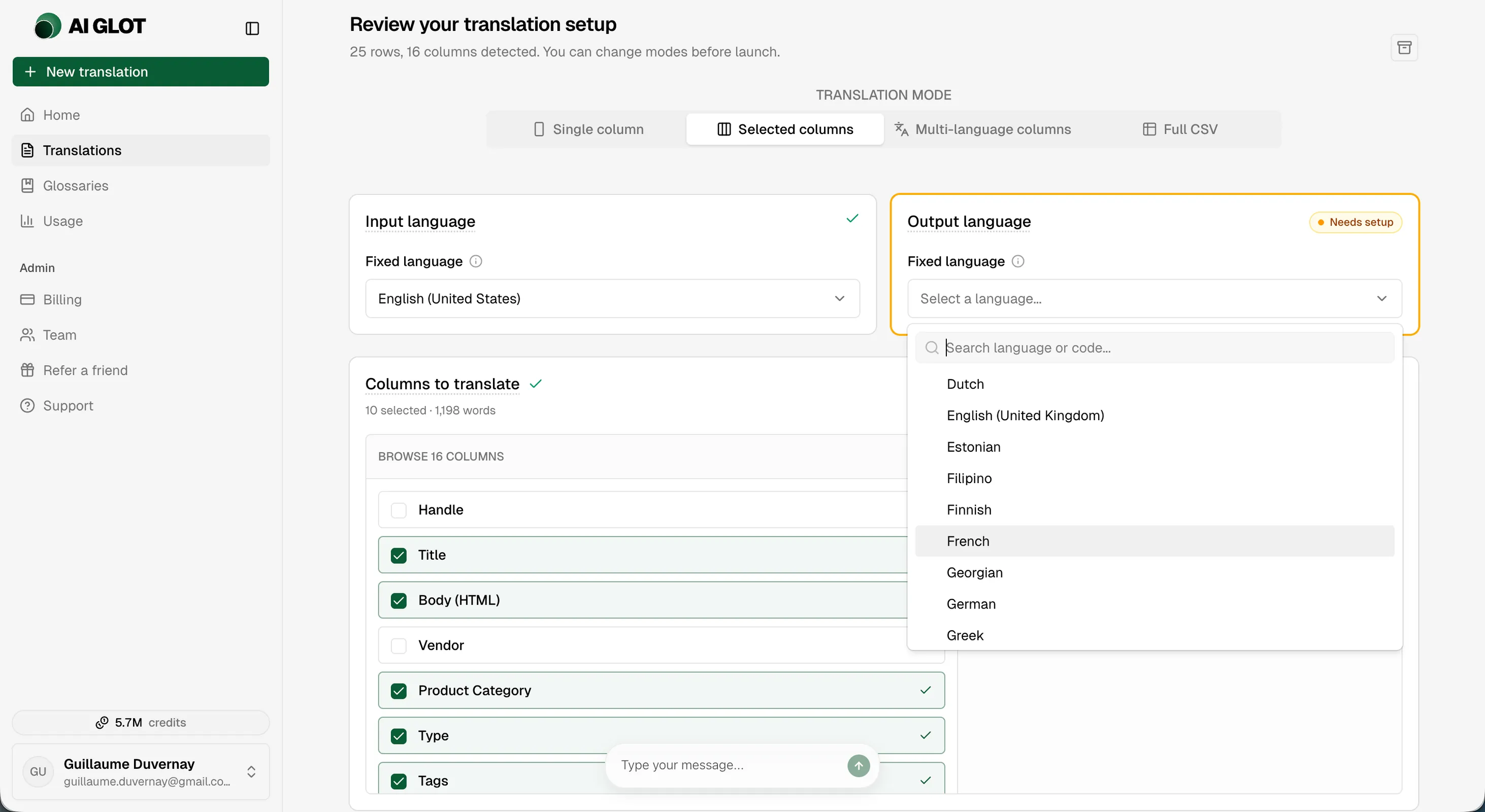The width and height of the screenshot is (1485, 812).
Task: Select Greek from the language list
Action: pos(1154,635)
